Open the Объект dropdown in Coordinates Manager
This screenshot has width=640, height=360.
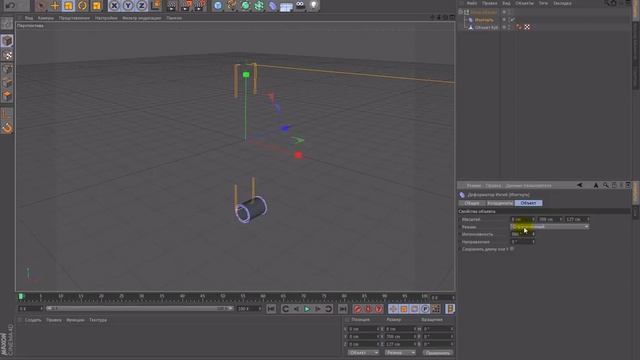(x=363, y=353)
